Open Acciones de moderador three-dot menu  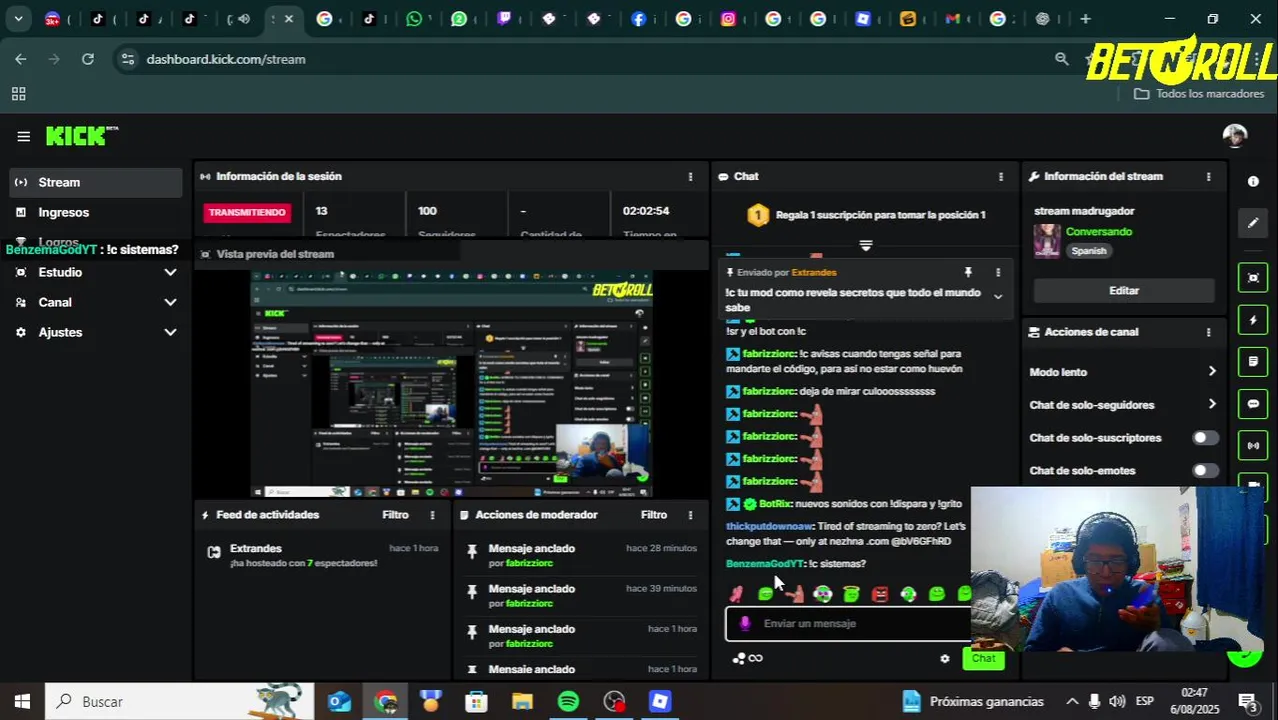690,515
